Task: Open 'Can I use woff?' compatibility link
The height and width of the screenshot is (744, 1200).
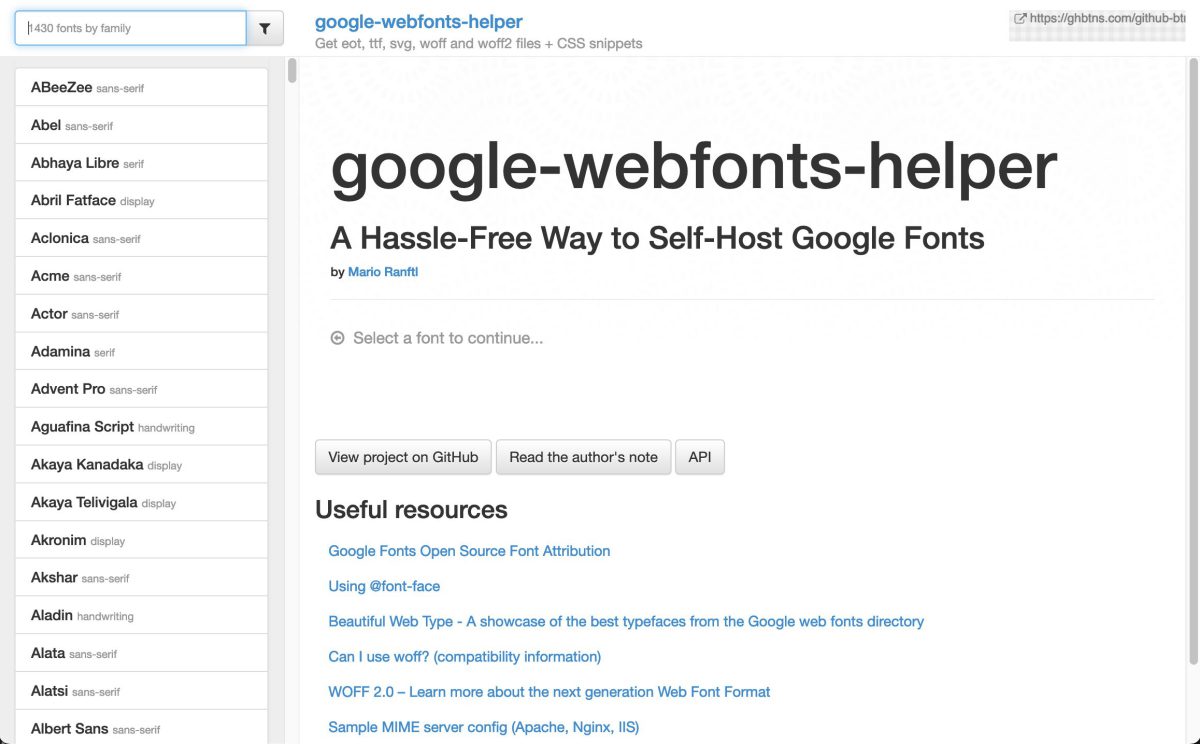Action: pos(465,656)
